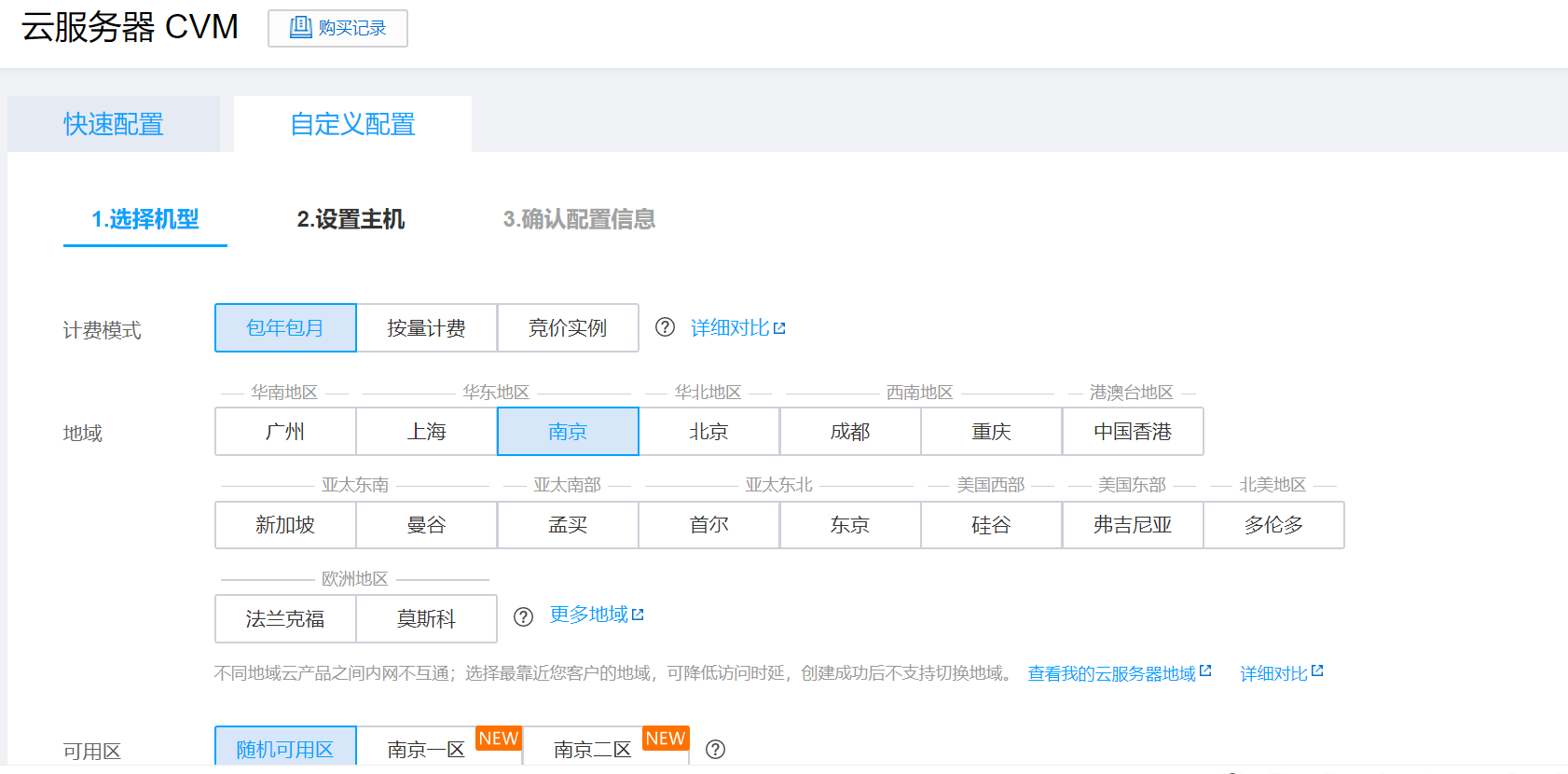Click external-link icon after 更多地域
The height and width of the screenshot is (774, 1568).
638,615
